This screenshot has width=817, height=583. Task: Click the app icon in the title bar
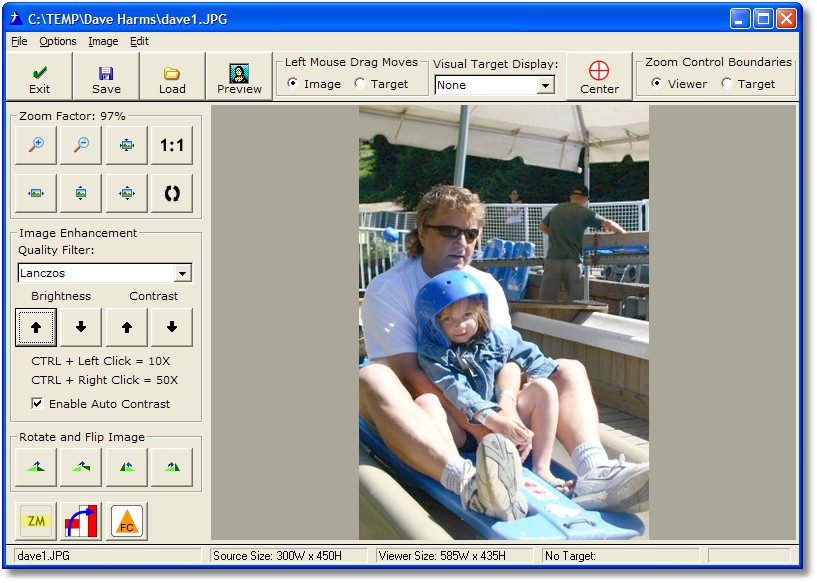[x=17, y=19]
